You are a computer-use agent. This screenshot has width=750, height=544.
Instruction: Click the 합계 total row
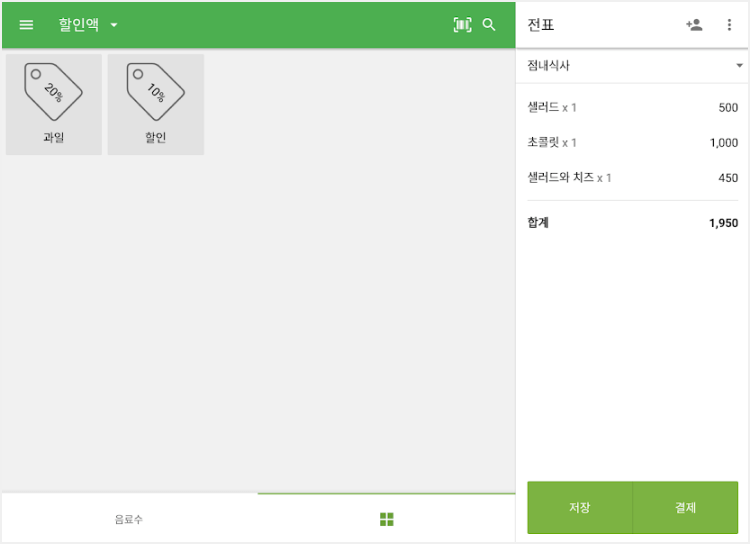pos(632,223)
